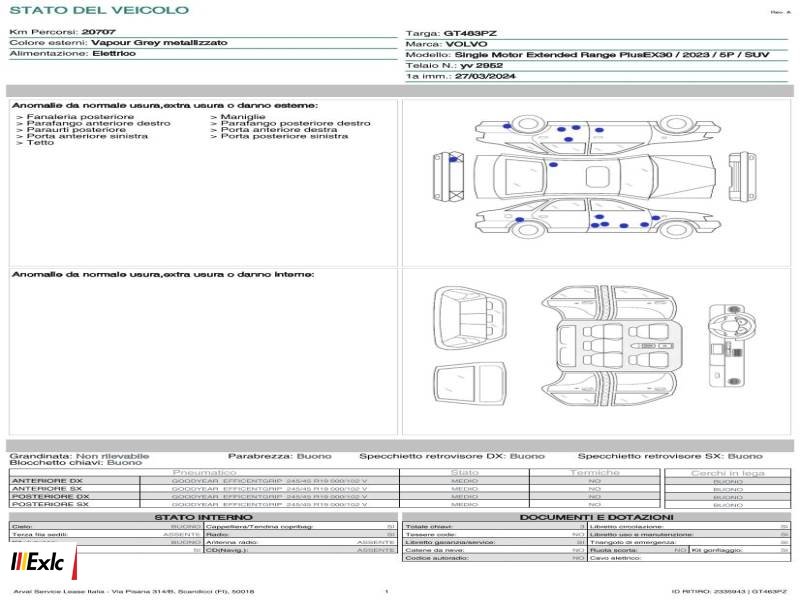Select 'Blocchetto chiavi: Buono' text
Image resolution: width=800 pixels, height=600 pixels.
pyautogui.click(x=76, y=462)
